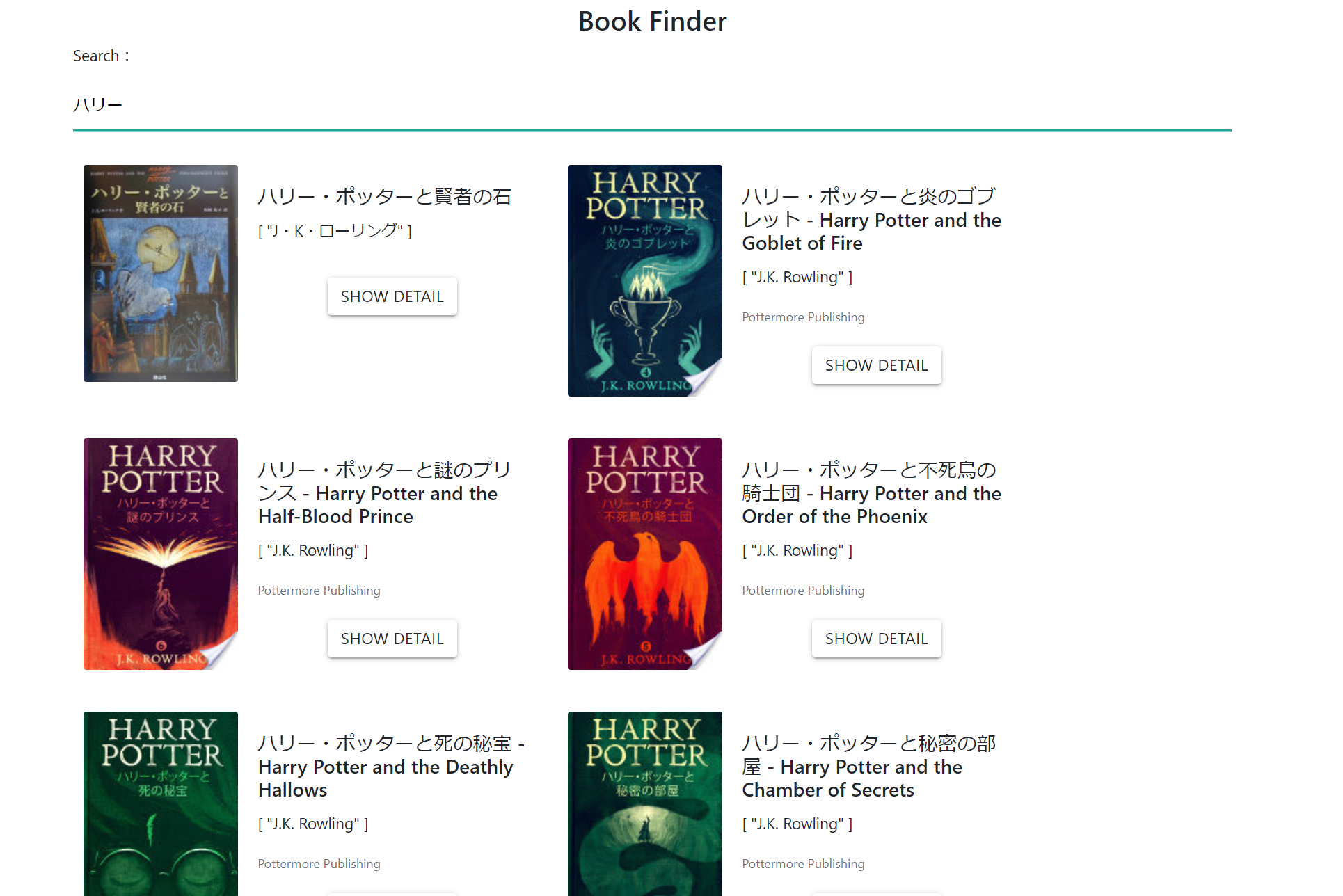Screen dimensions: 1343x896
Task: Click the Book Finder page heading
Action: pyautogui.click(x=653, y=22)
